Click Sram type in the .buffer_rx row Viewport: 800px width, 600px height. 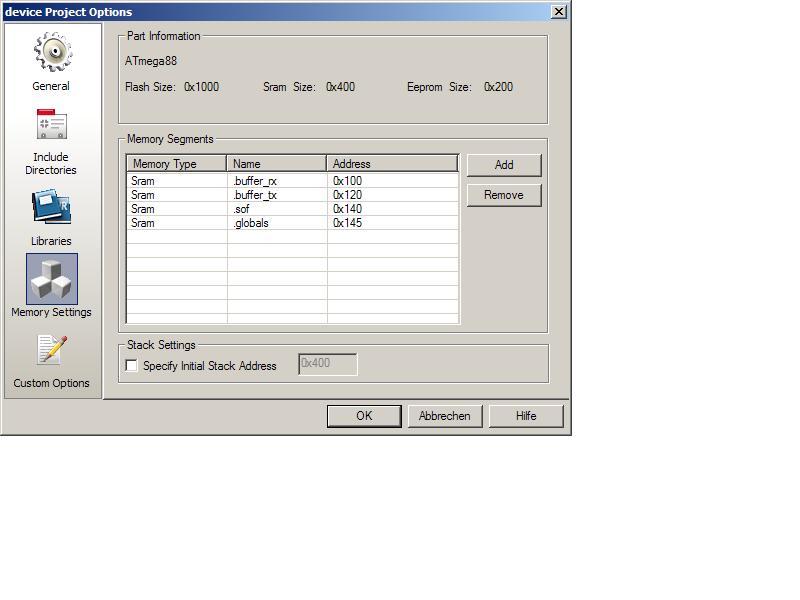(x=143, y=181)
